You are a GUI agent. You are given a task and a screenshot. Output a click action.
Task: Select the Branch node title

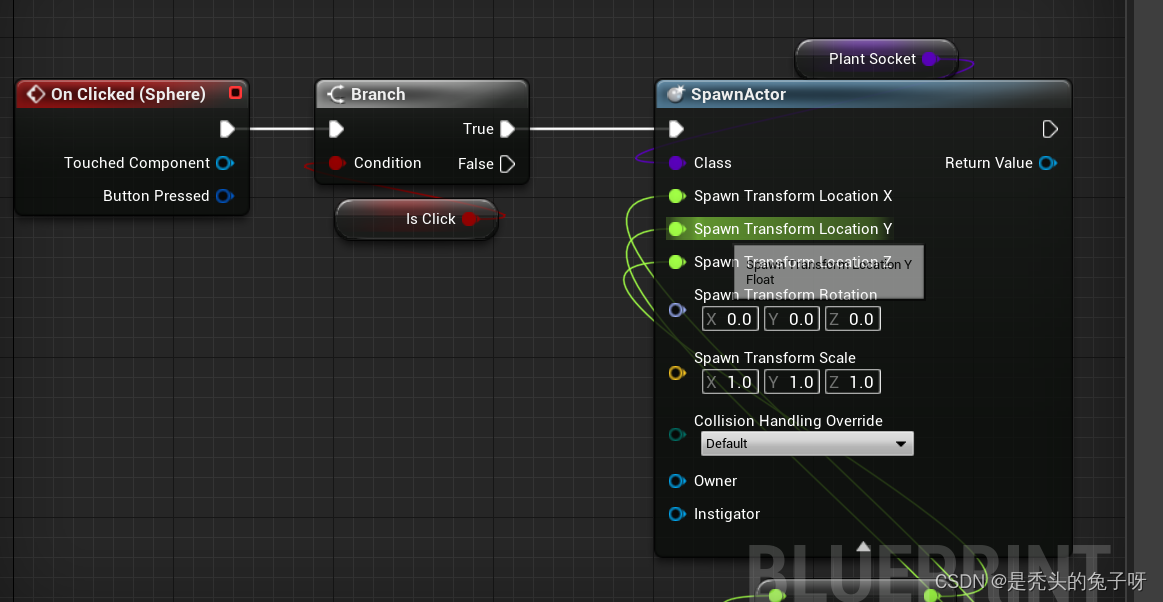(x=378, y=94)
